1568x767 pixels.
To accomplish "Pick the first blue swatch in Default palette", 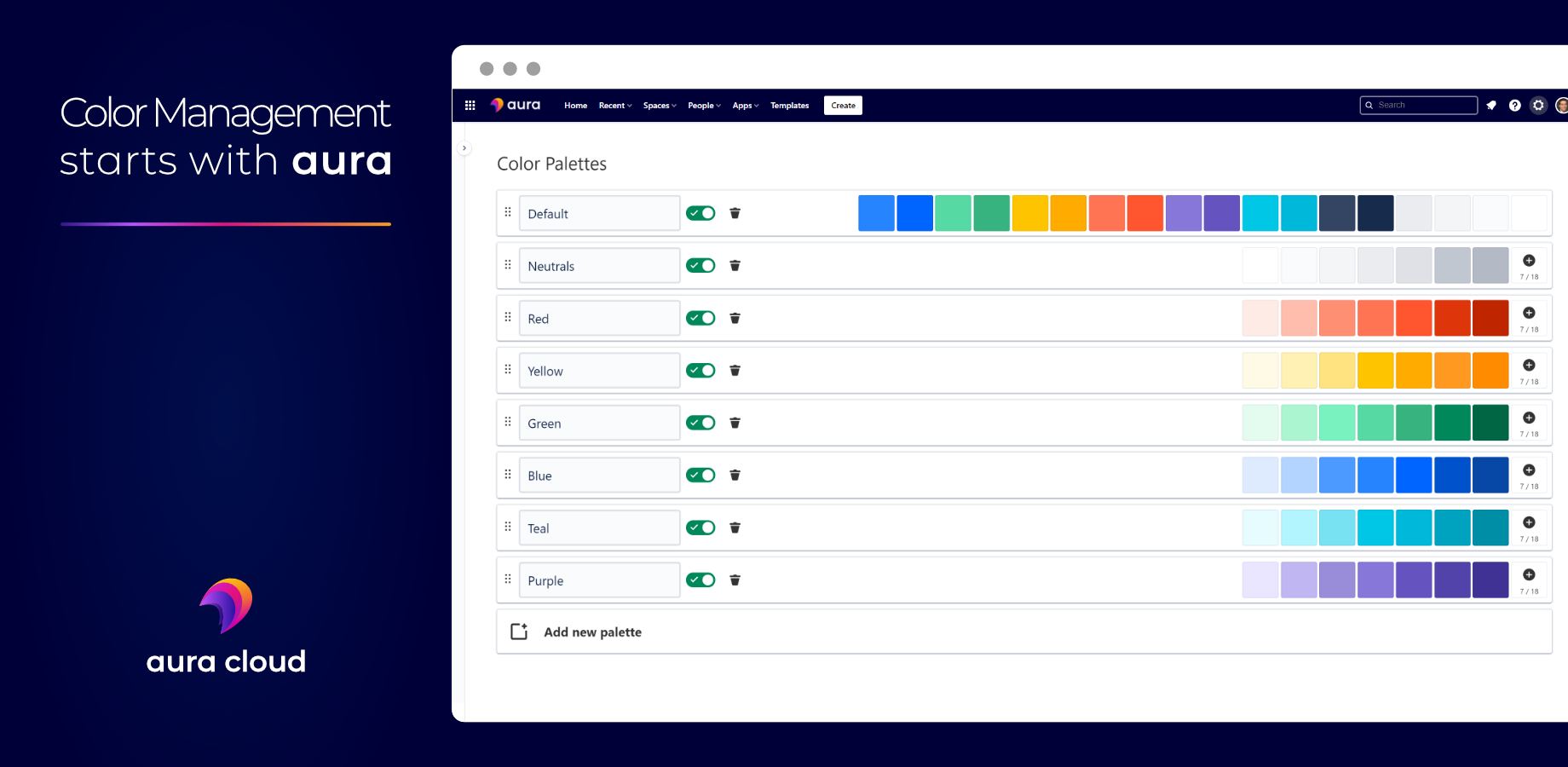I will coord(876,213).
